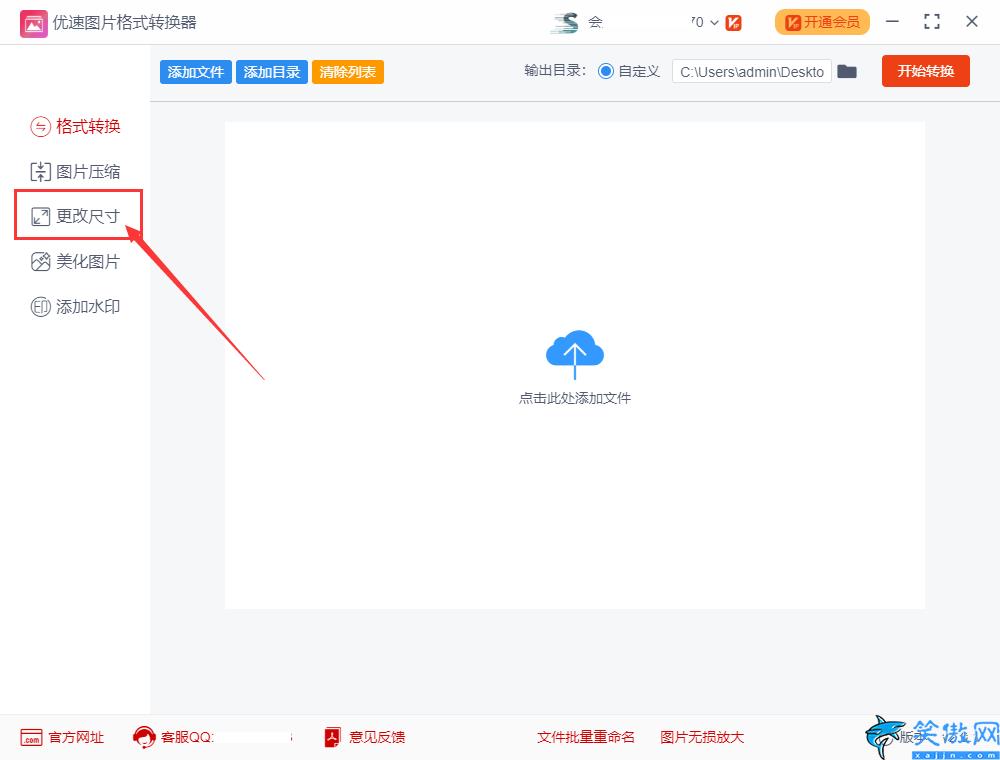Click the user avatar icon in title bar
This screenshot has width=1000, height=760.
point(565,23)
